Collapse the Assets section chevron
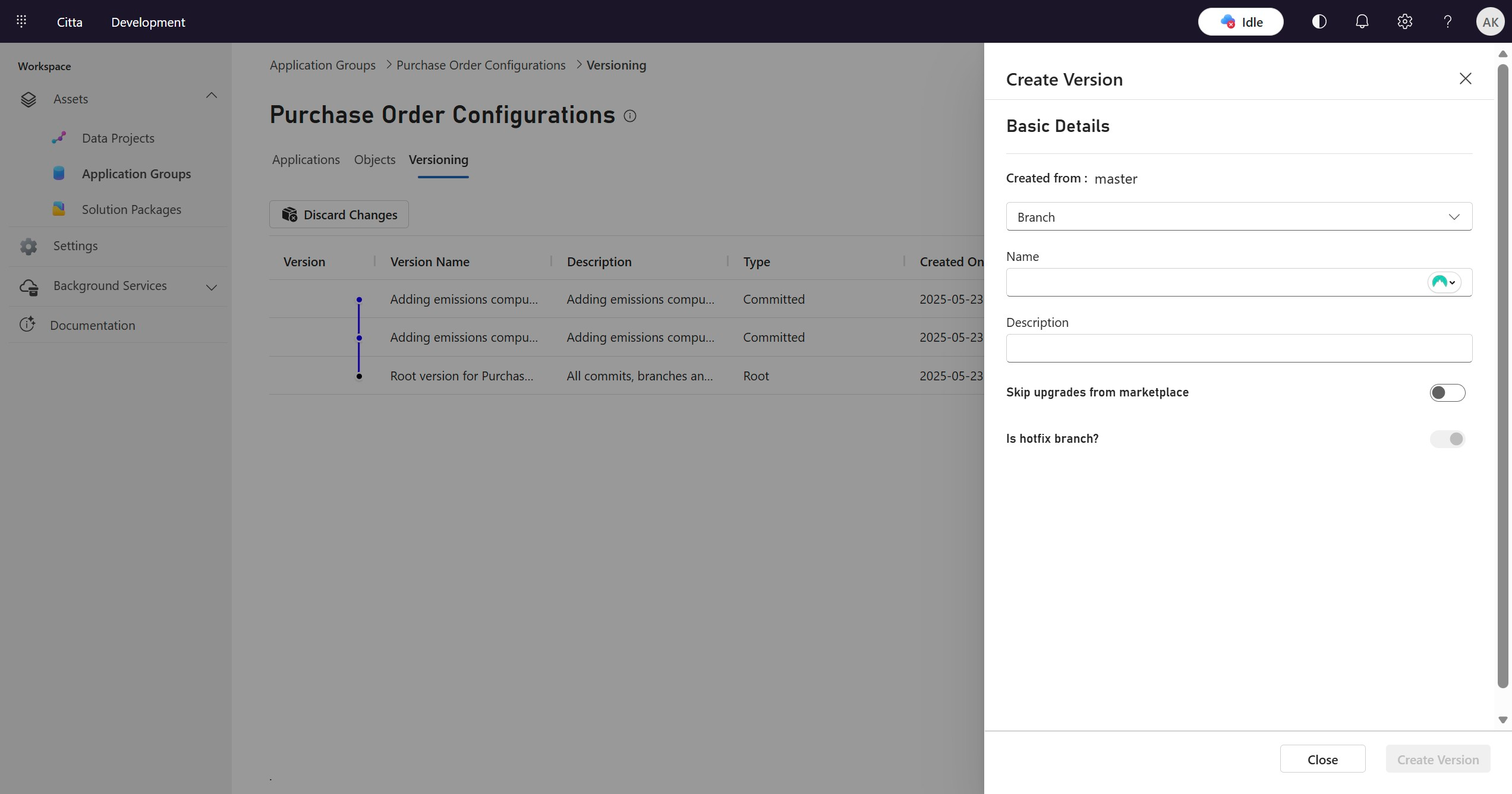Viewport: 1512px width, 794px height. click(211, 96)
